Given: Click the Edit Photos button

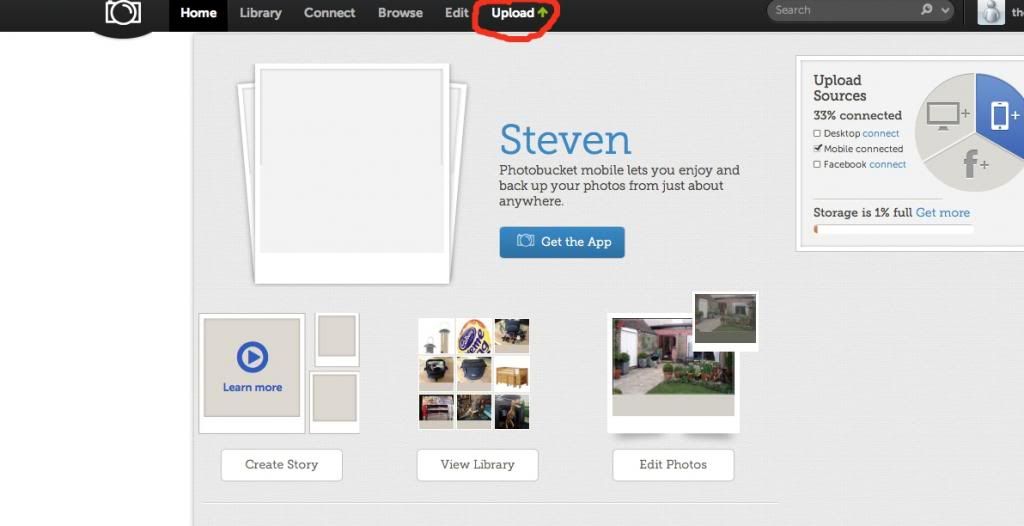Looking at the screenshot, I should coord(673,465).
